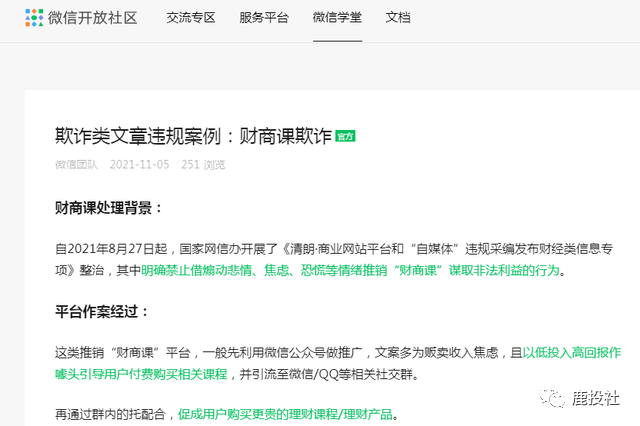This screenshot has height=426, width=640.
Task: Click the heading 财商课处理背景：
Action: click(x=109, y=208)
